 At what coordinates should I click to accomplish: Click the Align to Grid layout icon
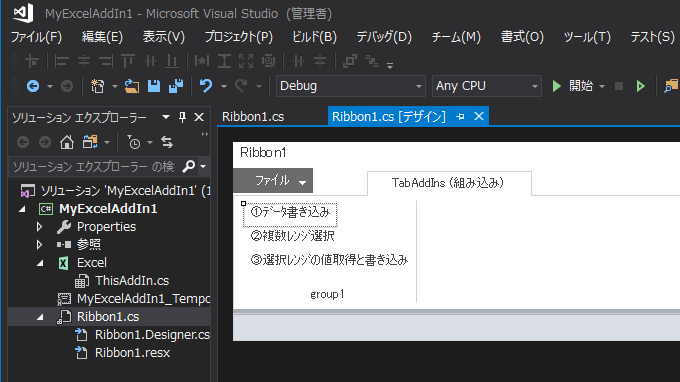point(32,62)
